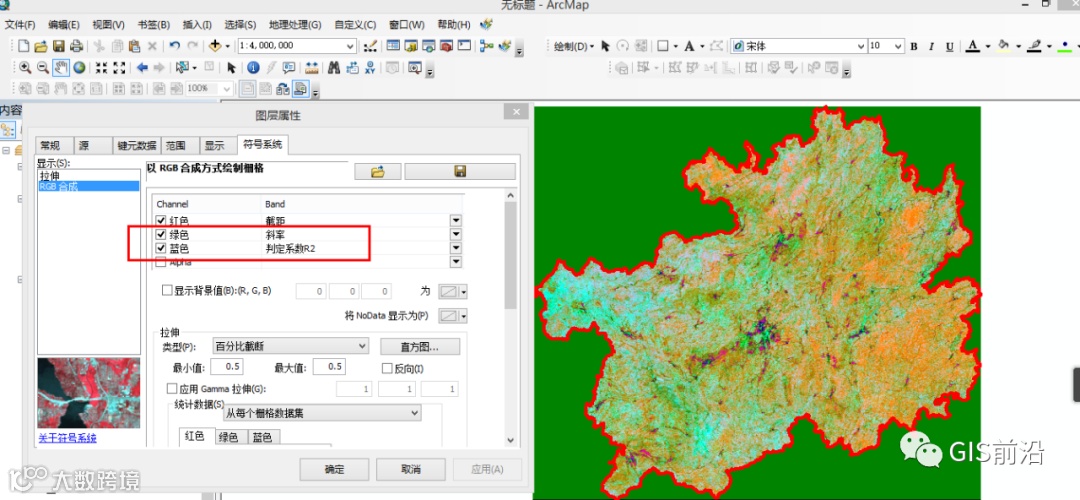Open the Catalog window icon
This screenshot has height=500, width=1080.
click(x=411, y=46)
